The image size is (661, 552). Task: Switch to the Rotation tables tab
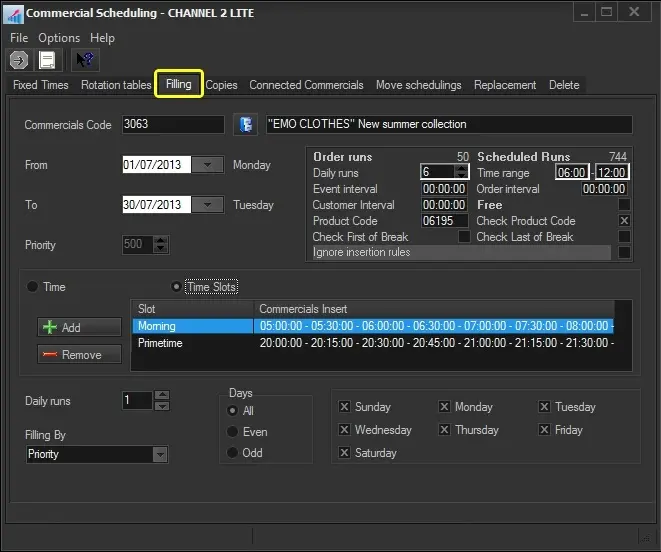click(x=116, y=85)
